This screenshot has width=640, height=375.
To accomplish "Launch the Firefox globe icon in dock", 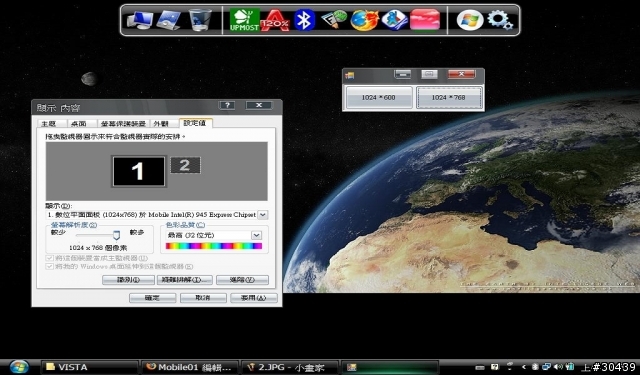I will 364,20.
